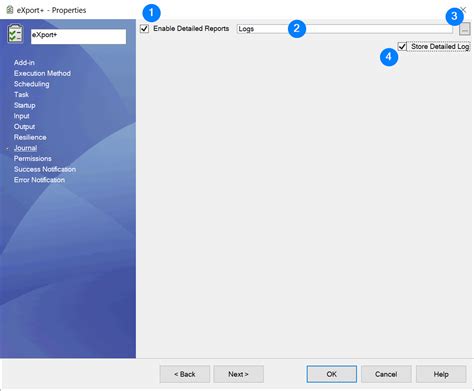This screenshot has height=391, width=474.
Task: Uncheck Store Detailed Log checkbox
Action: (402, 46)
